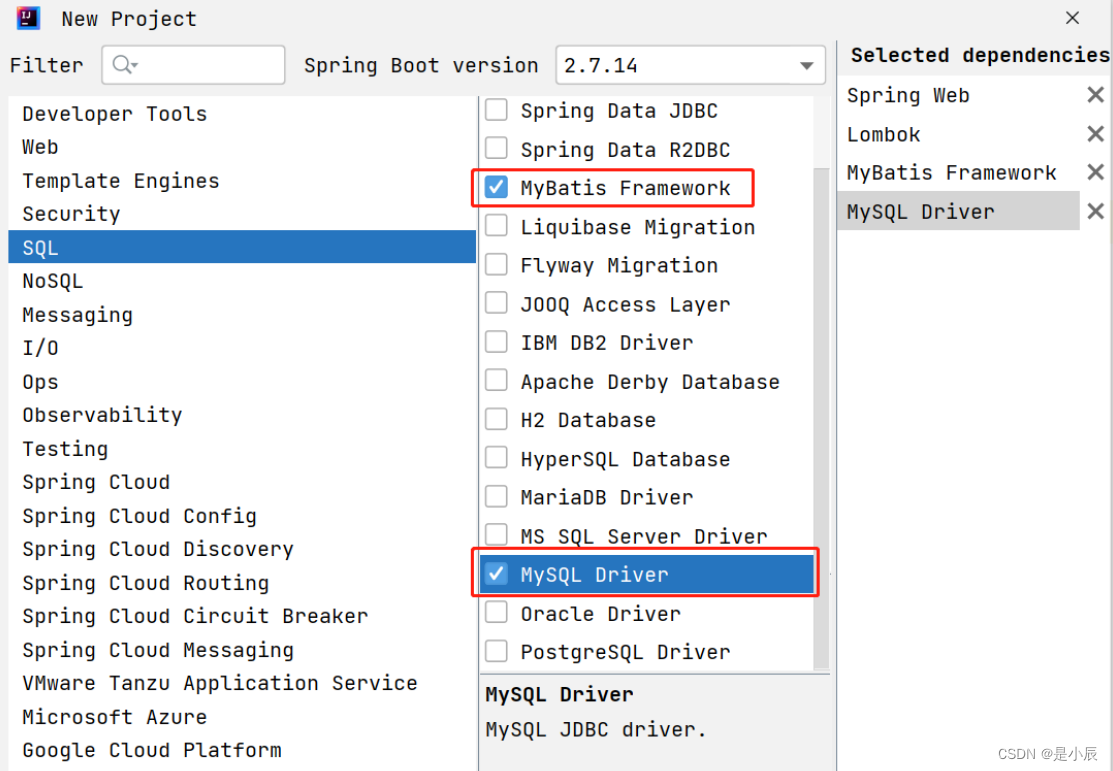Select the SQL category
This screenshot has height=771, width=1113.
point(242,247)
